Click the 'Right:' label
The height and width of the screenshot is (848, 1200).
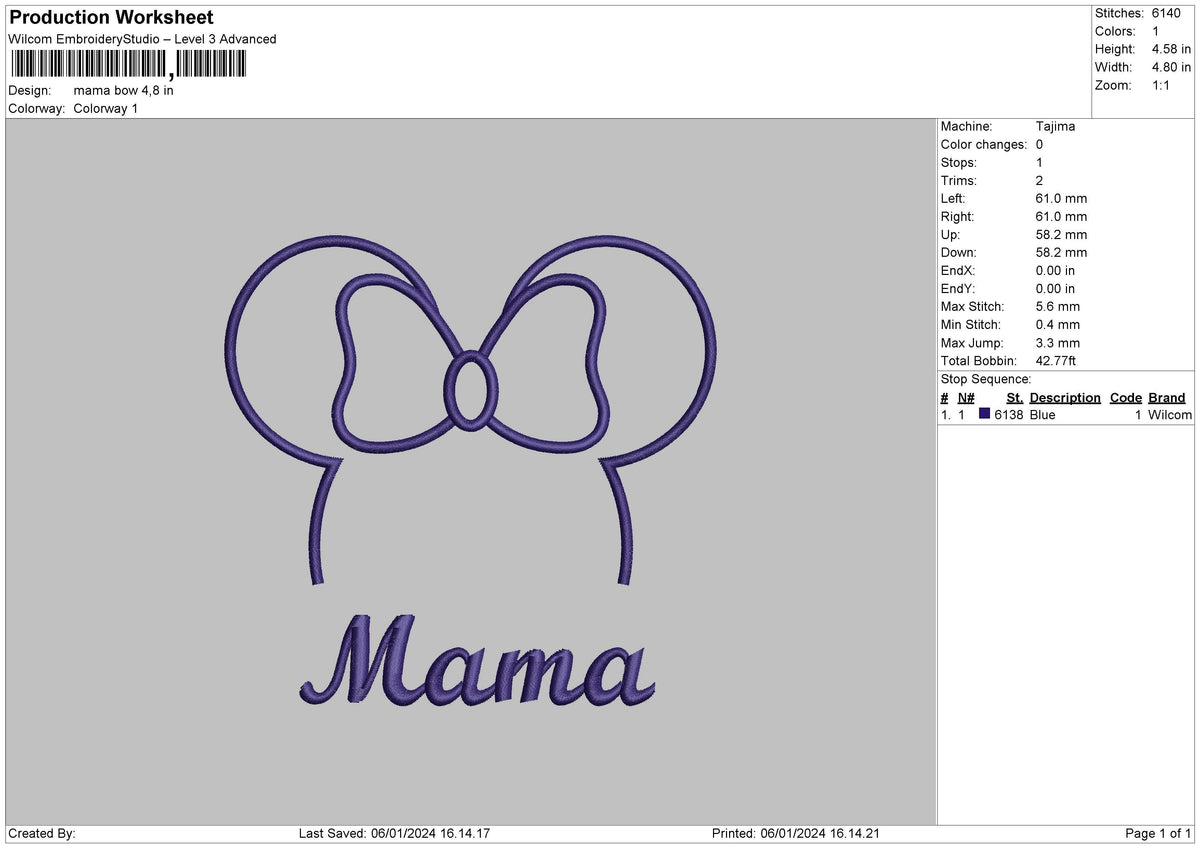pyautogui.click(x=957, y=217)
